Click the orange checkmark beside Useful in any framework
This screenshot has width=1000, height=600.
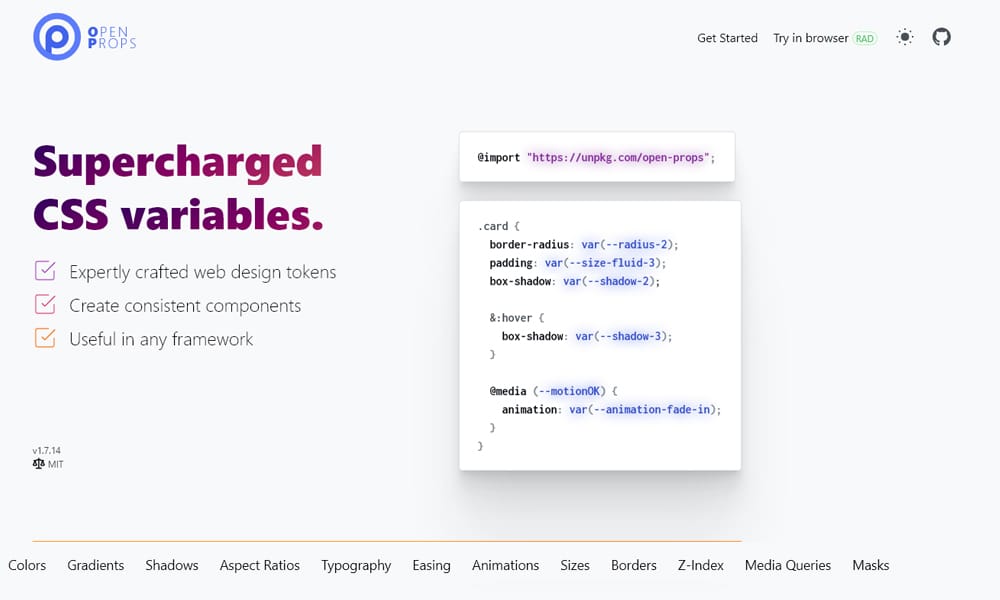click(x=45, y=338)
